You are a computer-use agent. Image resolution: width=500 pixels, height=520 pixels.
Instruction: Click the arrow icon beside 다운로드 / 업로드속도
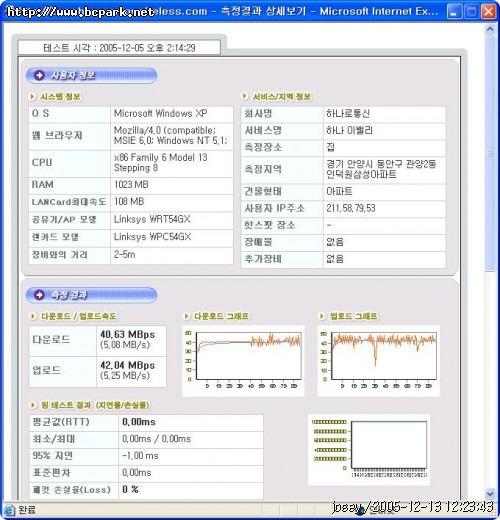33,316
